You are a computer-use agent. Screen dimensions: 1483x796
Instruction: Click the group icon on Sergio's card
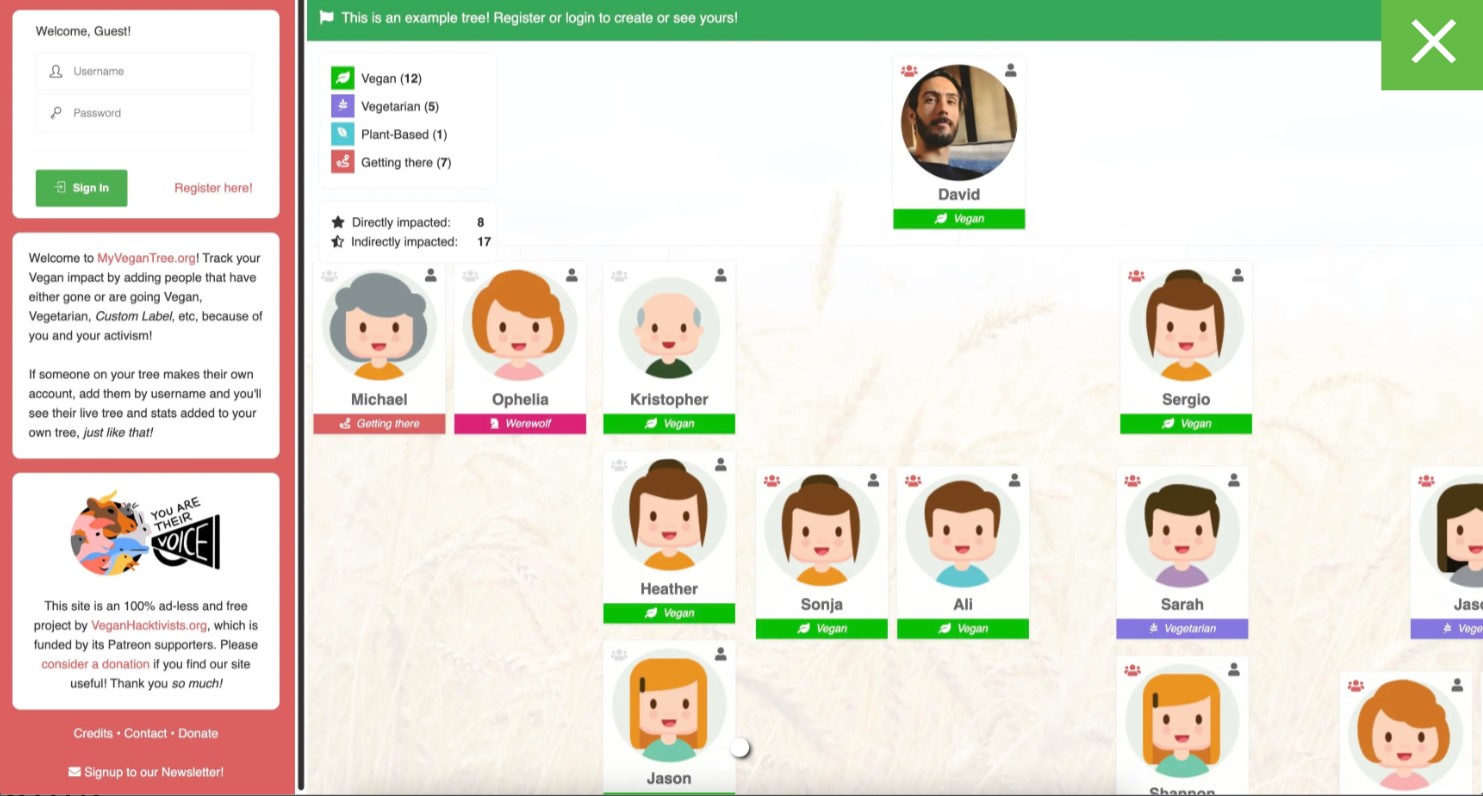[1136, 276]
